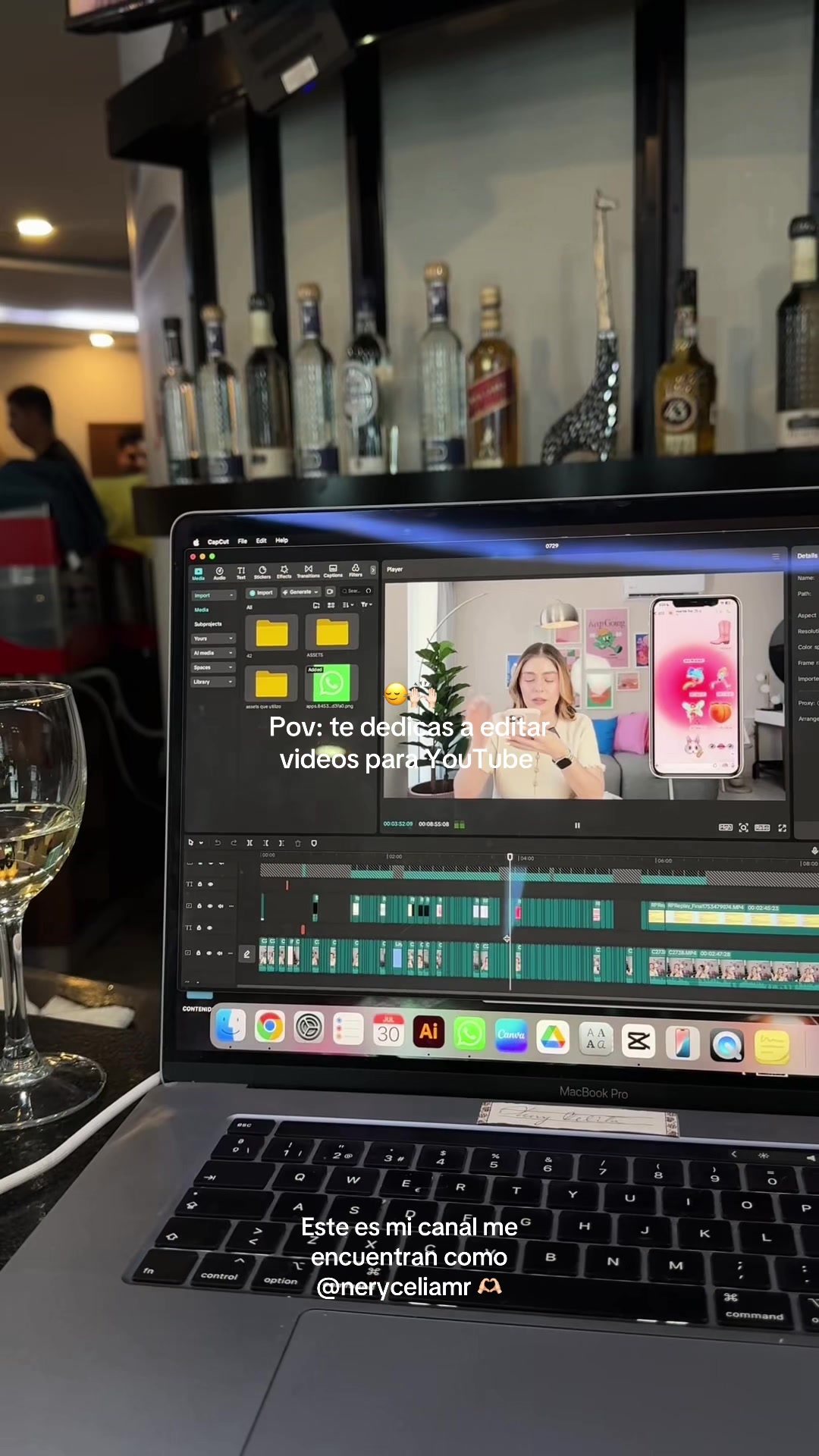This screenshot has height=1456, width=819.
Task: Open Adobe Illustrator from the Dock
Action: pos(429,1031)
